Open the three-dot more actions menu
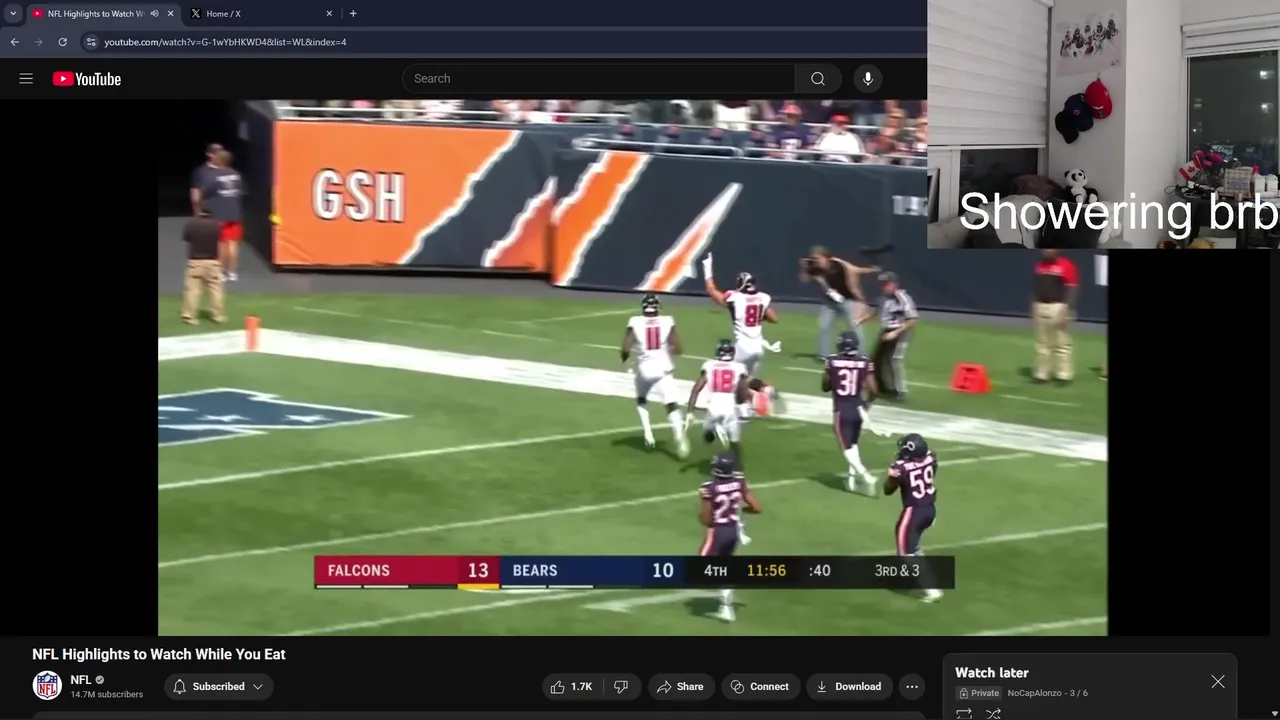This screenshot has height=720, width=1280. (911, 687)
